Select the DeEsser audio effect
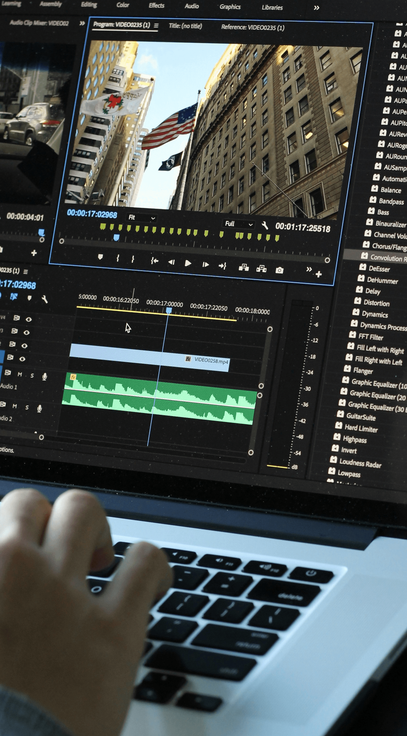 pyautogui.click(x=368, y=268)
